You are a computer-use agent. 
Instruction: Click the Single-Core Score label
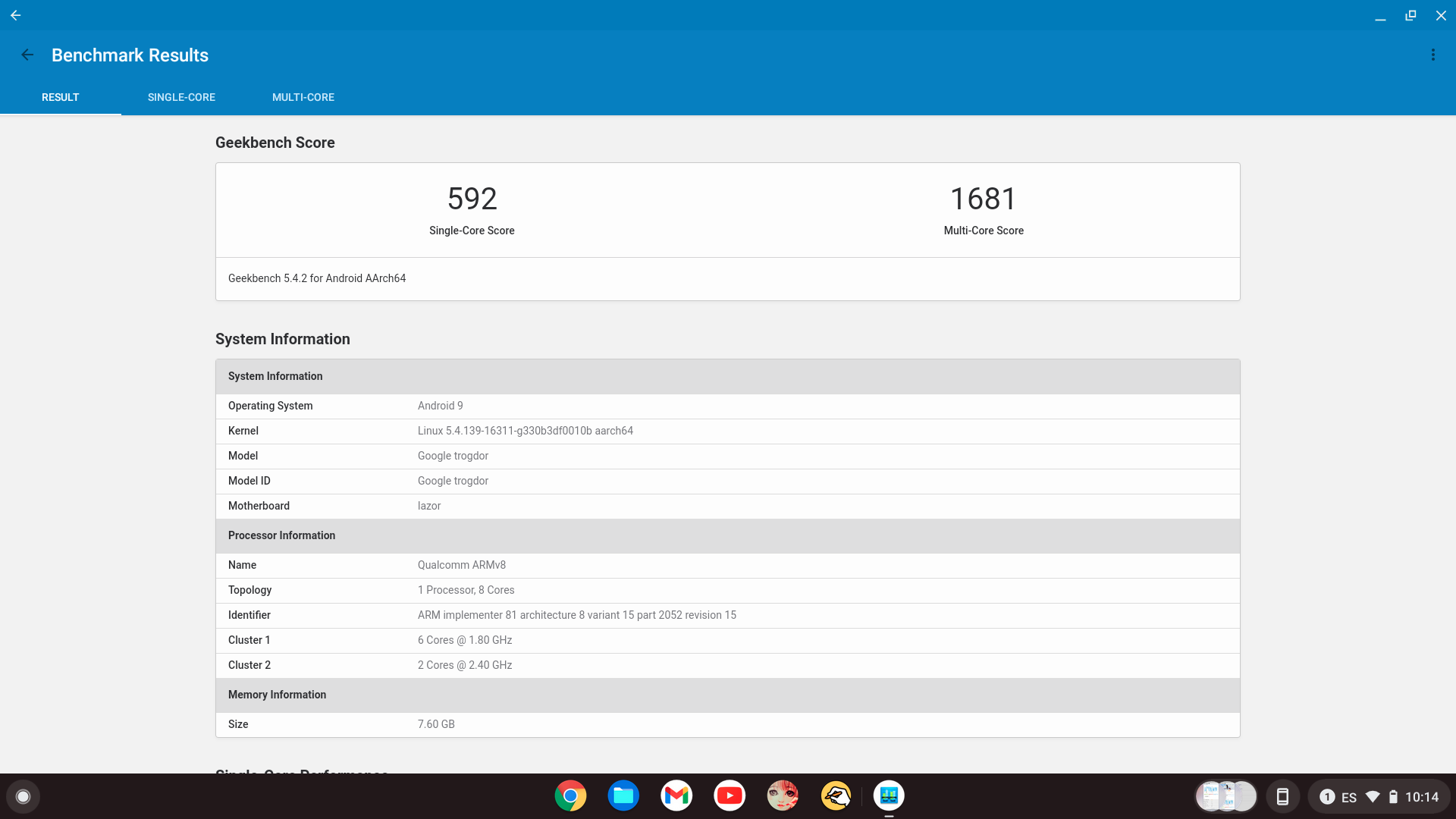[x=472, y=231]
